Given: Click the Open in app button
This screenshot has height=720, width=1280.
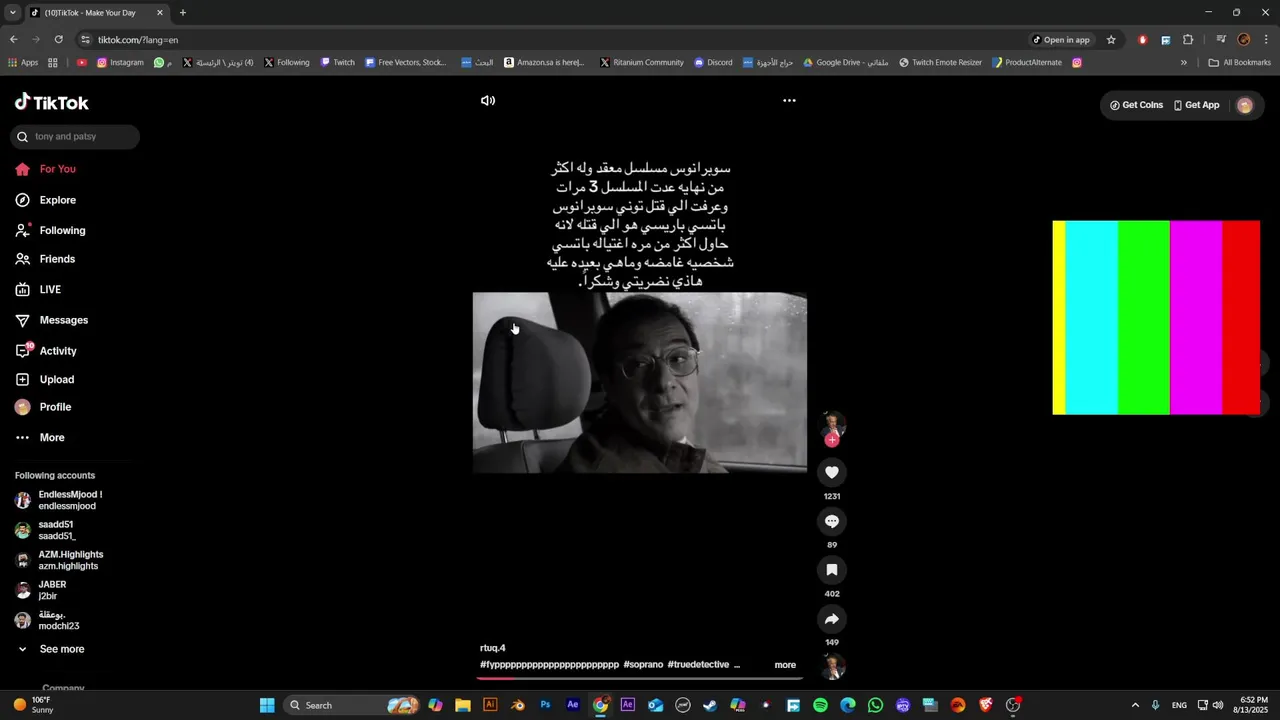Looking at the screenshot, I should 1061,40.
